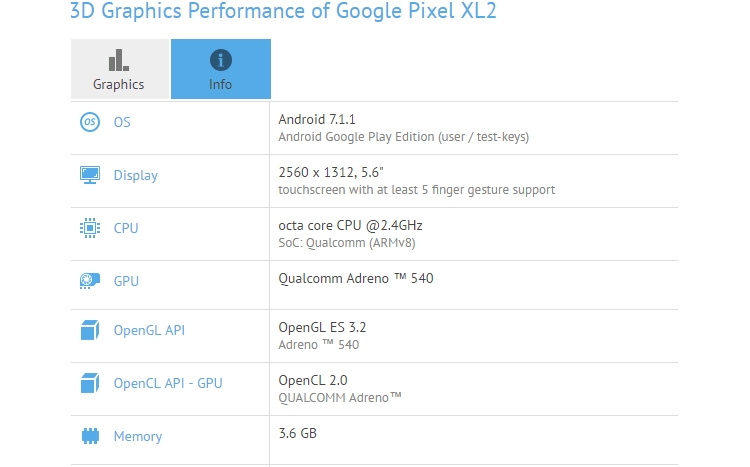Click the info circle icon

click(221, 60)
